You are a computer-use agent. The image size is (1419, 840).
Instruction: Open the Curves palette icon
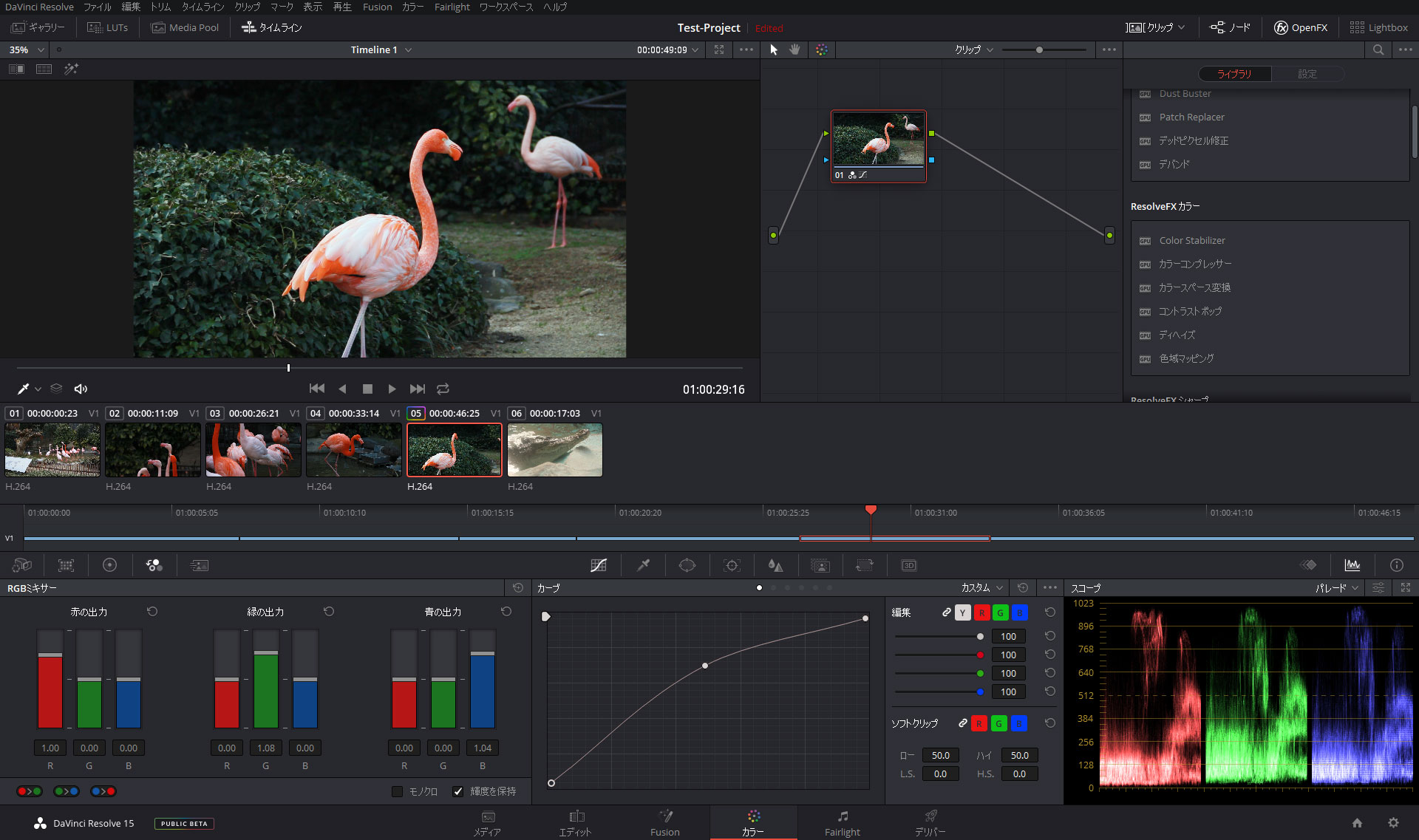(599, 565)
